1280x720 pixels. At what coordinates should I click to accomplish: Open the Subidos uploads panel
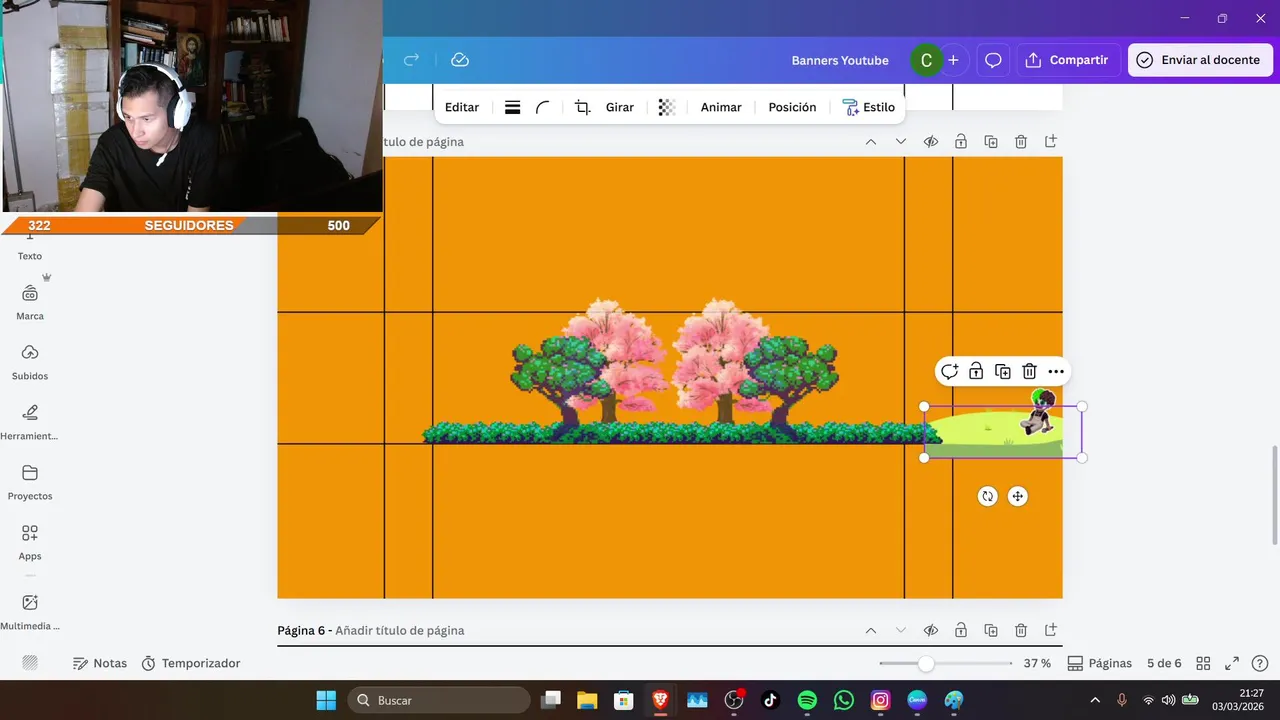pos(30,363)
